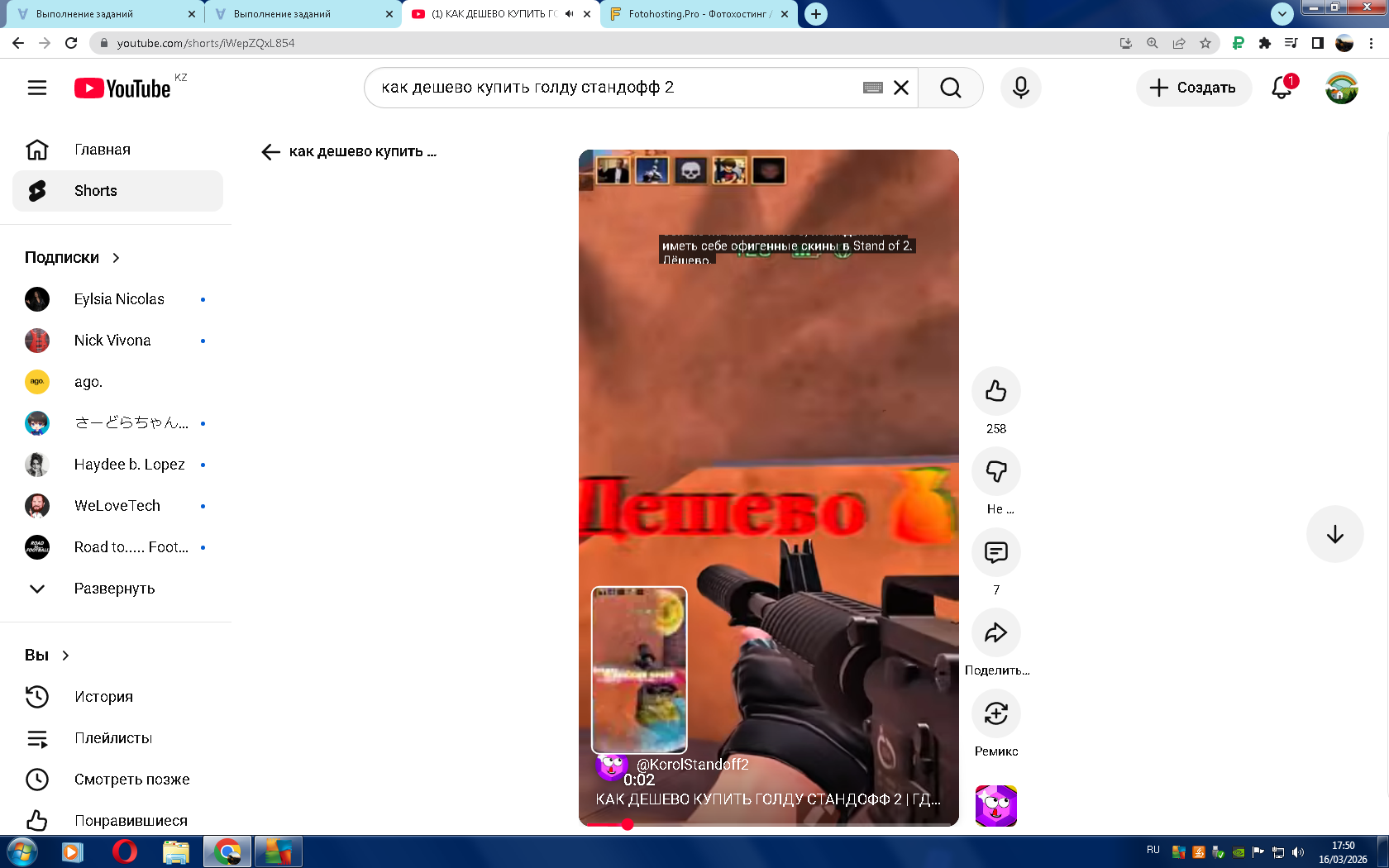Mute the YouTube tab audio indicator
Viewport: 1389px width, 868px height.
(570, 14)
